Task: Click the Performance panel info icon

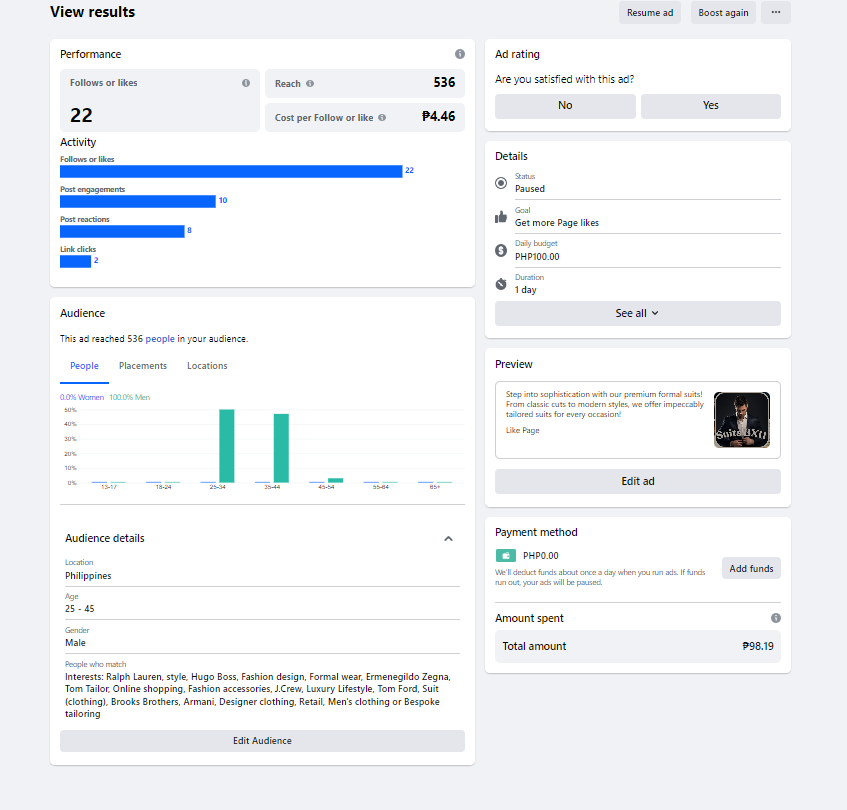Action: point(460,54)
